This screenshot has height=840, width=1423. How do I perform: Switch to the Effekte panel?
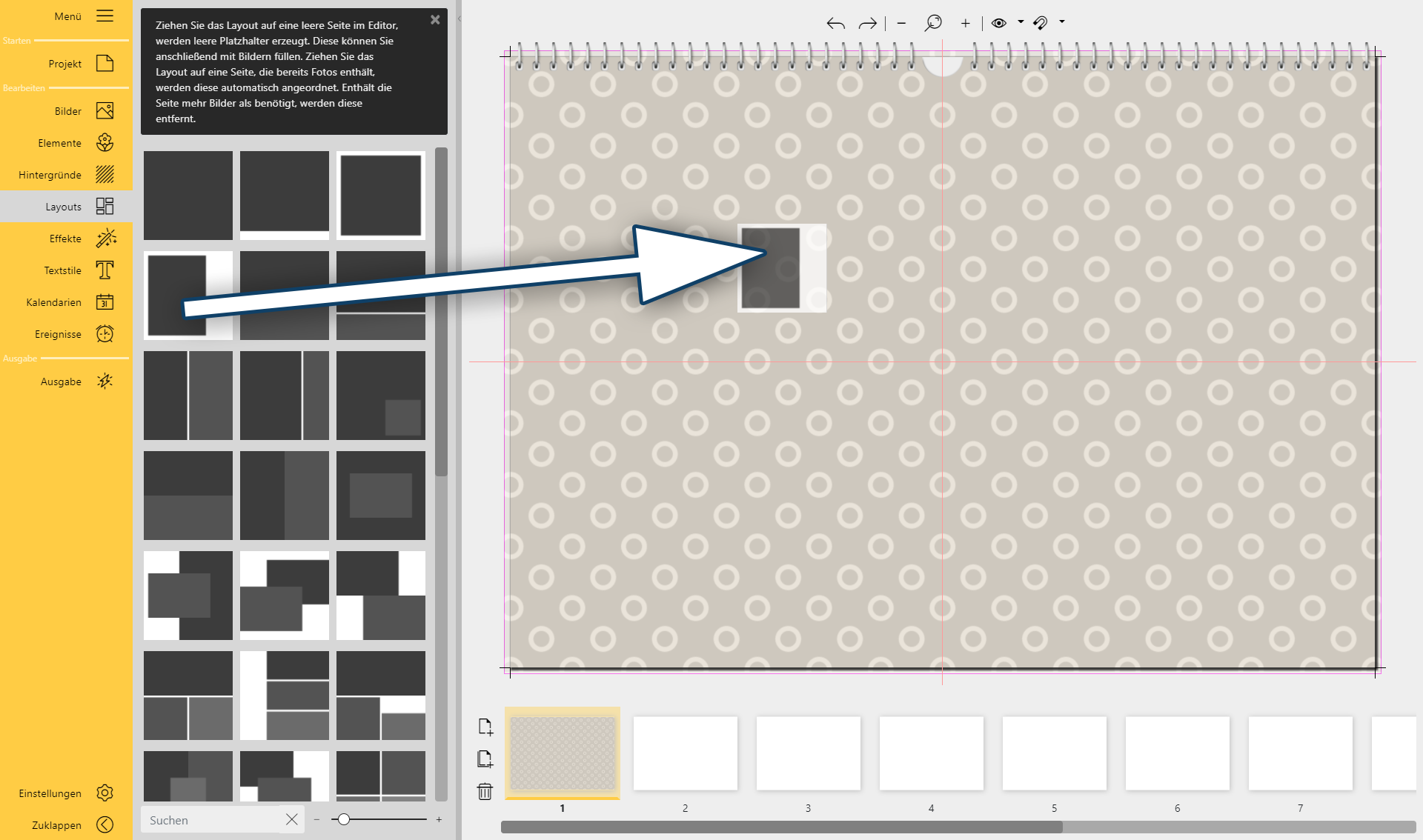(x=64, y=238)
